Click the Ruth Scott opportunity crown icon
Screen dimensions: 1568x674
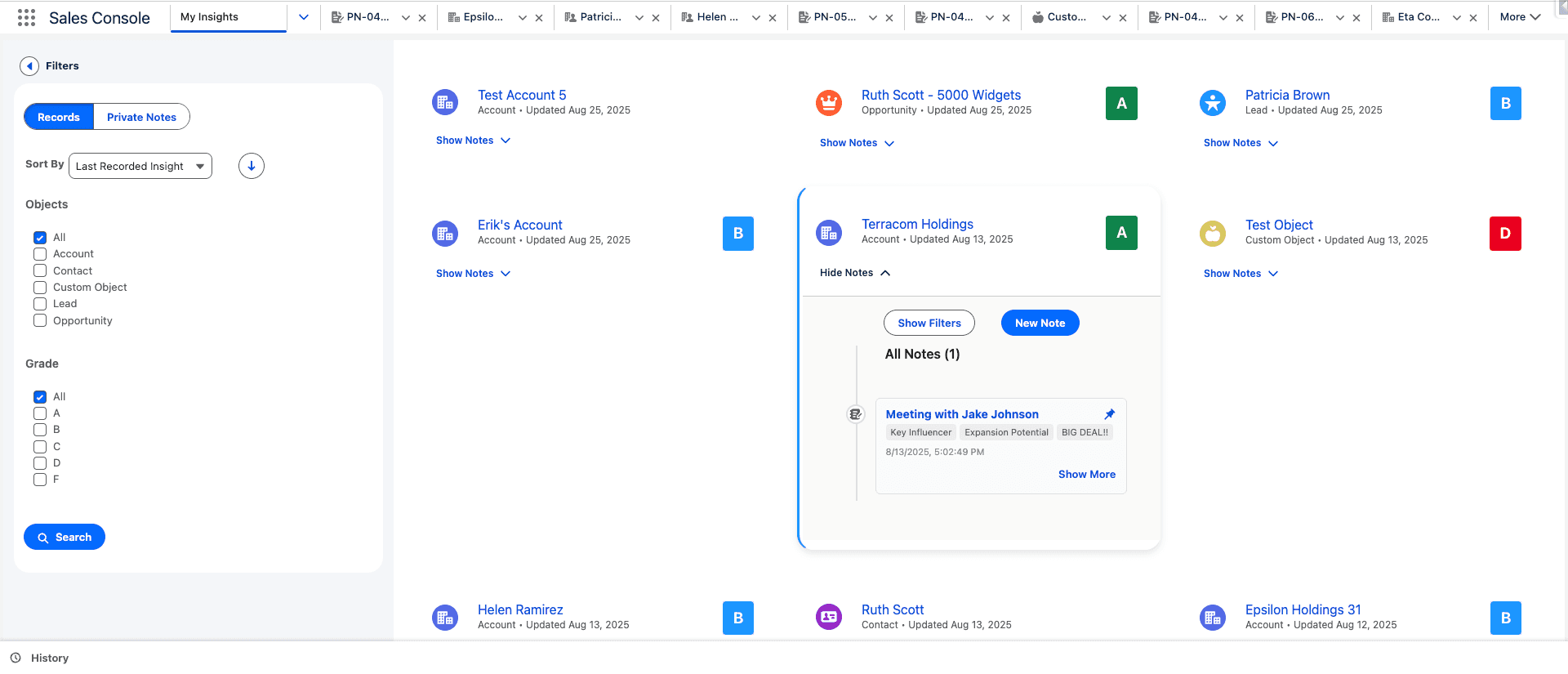tap(829, 103)
